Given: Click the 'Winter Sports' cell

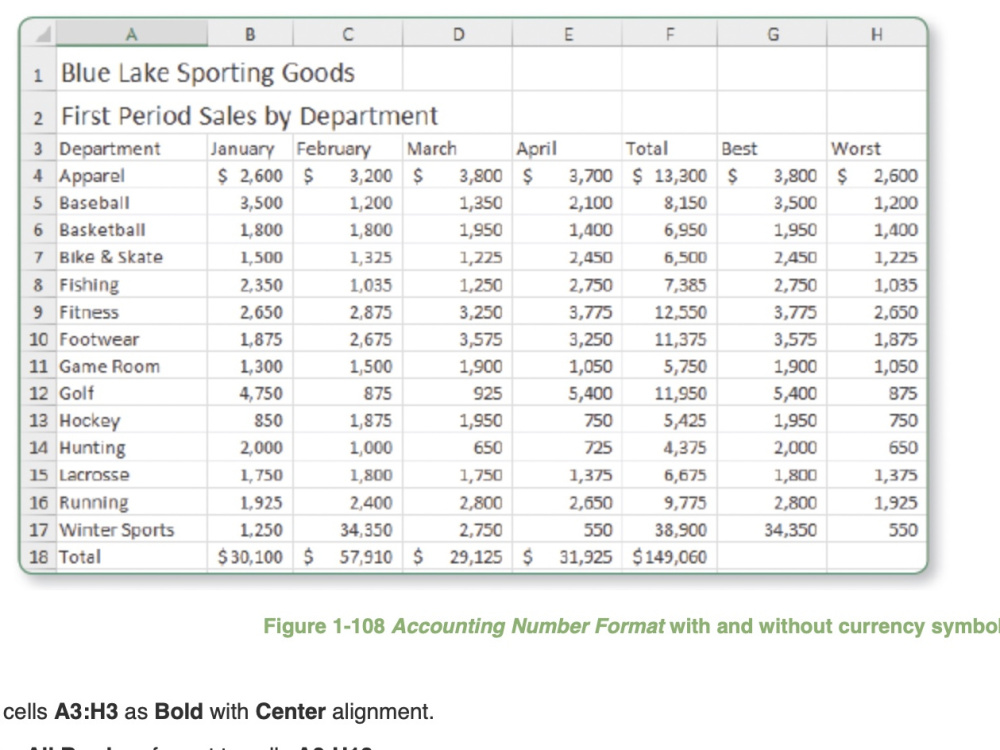Looking at the screenshot, I should (x=131, y=529).
